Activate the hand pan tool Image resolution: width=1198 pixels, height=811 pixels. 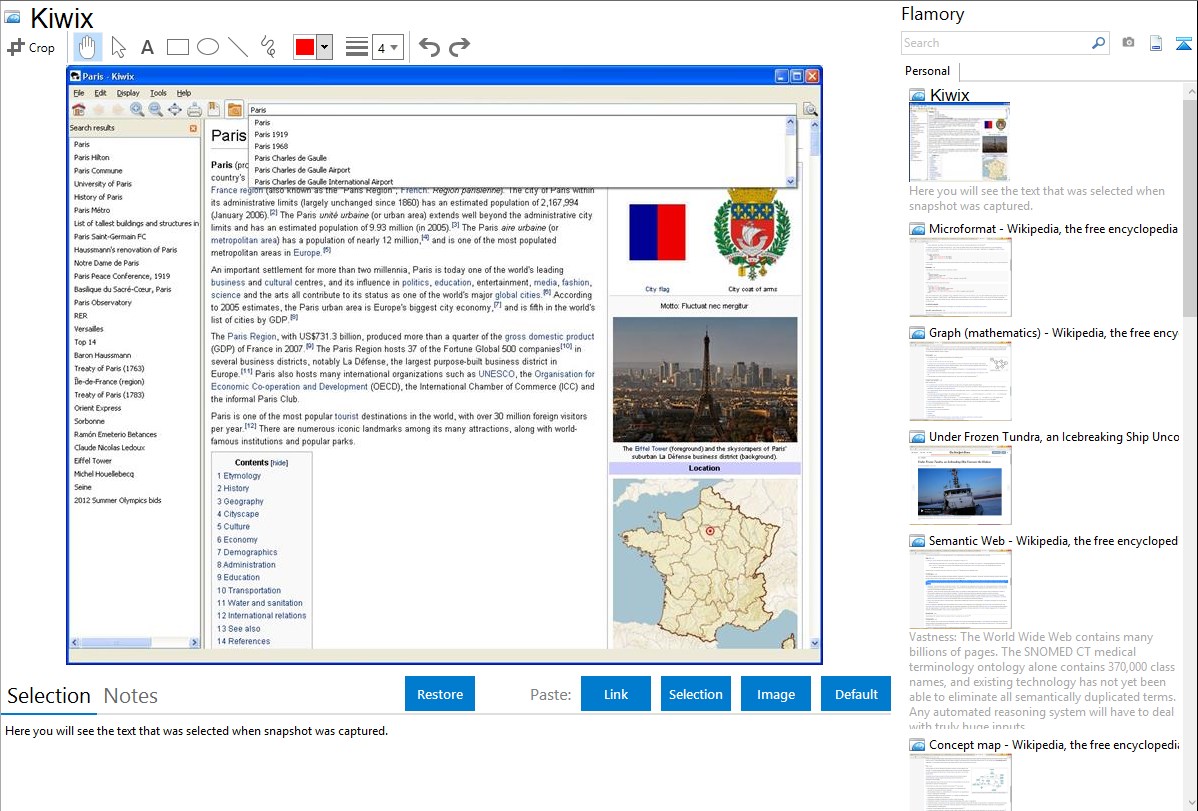coord(87,47)
